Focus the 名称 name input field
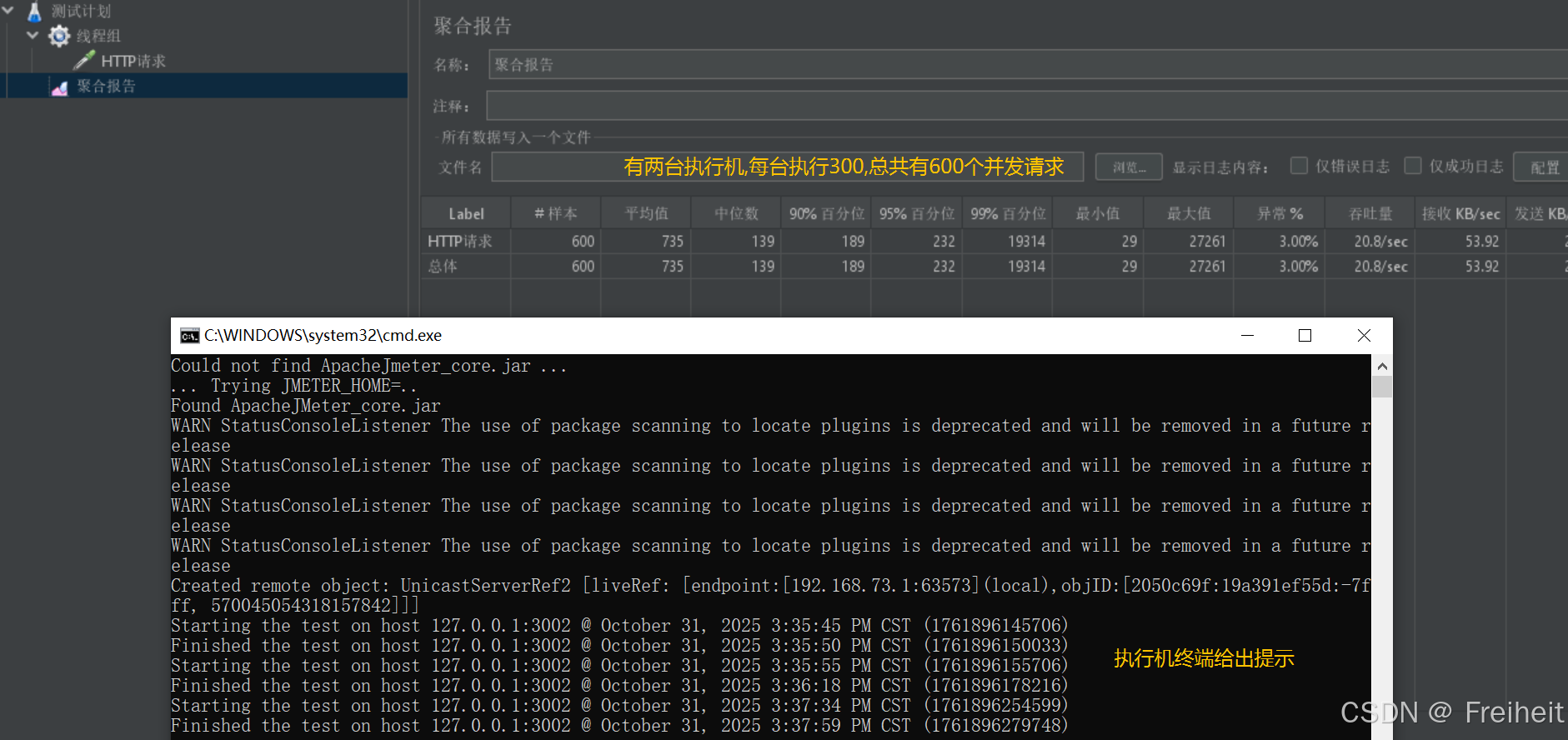The width and height of the screenshot is (1568, 740). [x=1028, y=64]
